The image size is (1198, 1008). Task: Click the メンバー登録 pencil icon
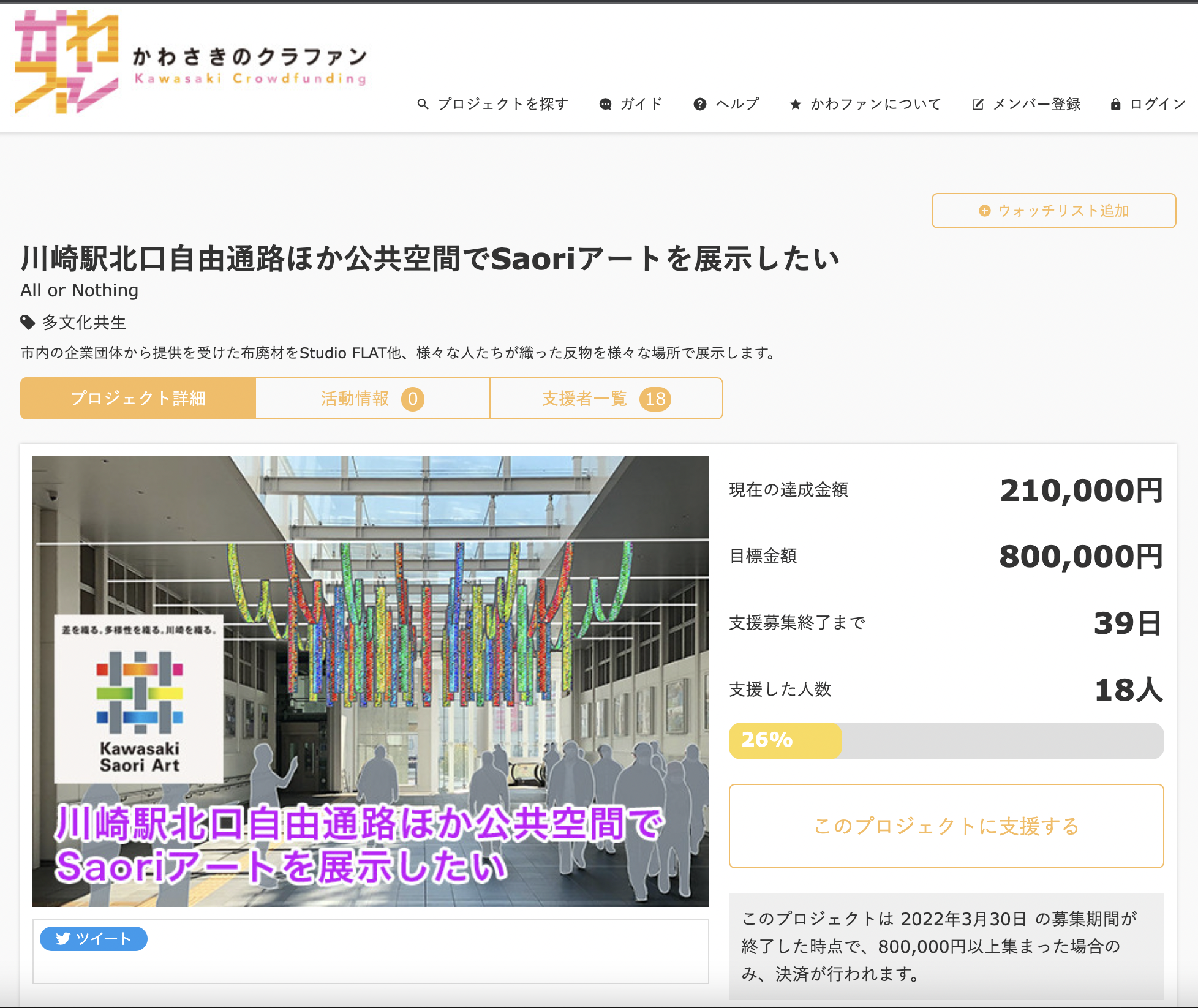978,104
